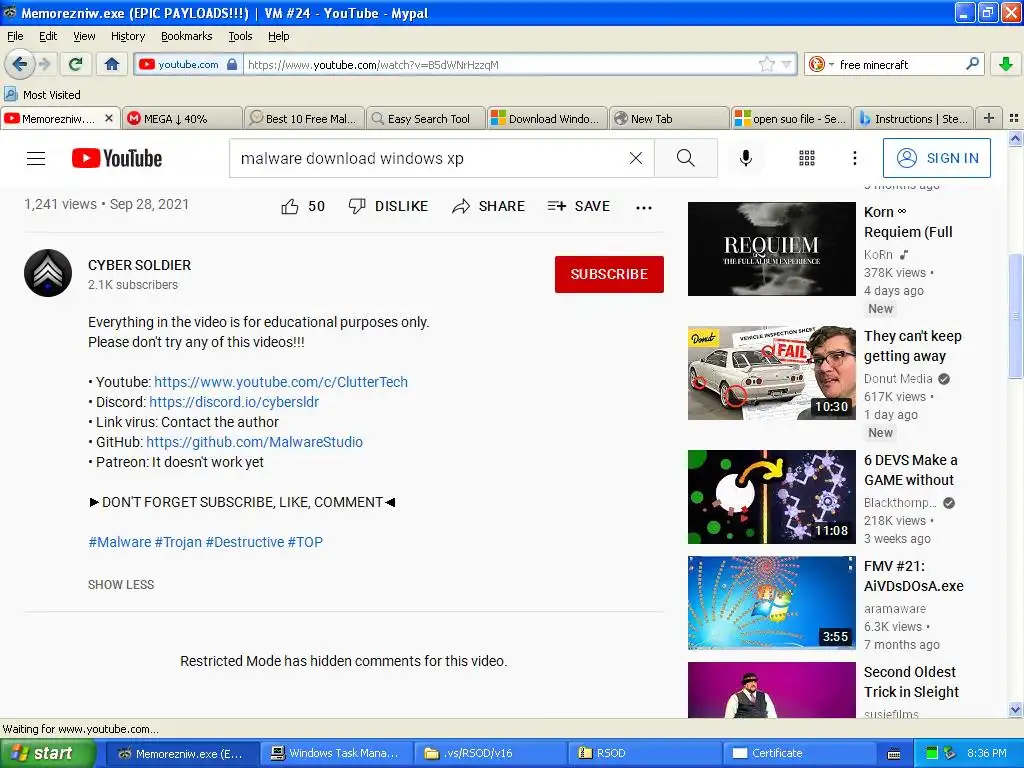Open the green Downloads arrow button
This screenshot has width=1024, height=768.
[x=1006, y=64]
